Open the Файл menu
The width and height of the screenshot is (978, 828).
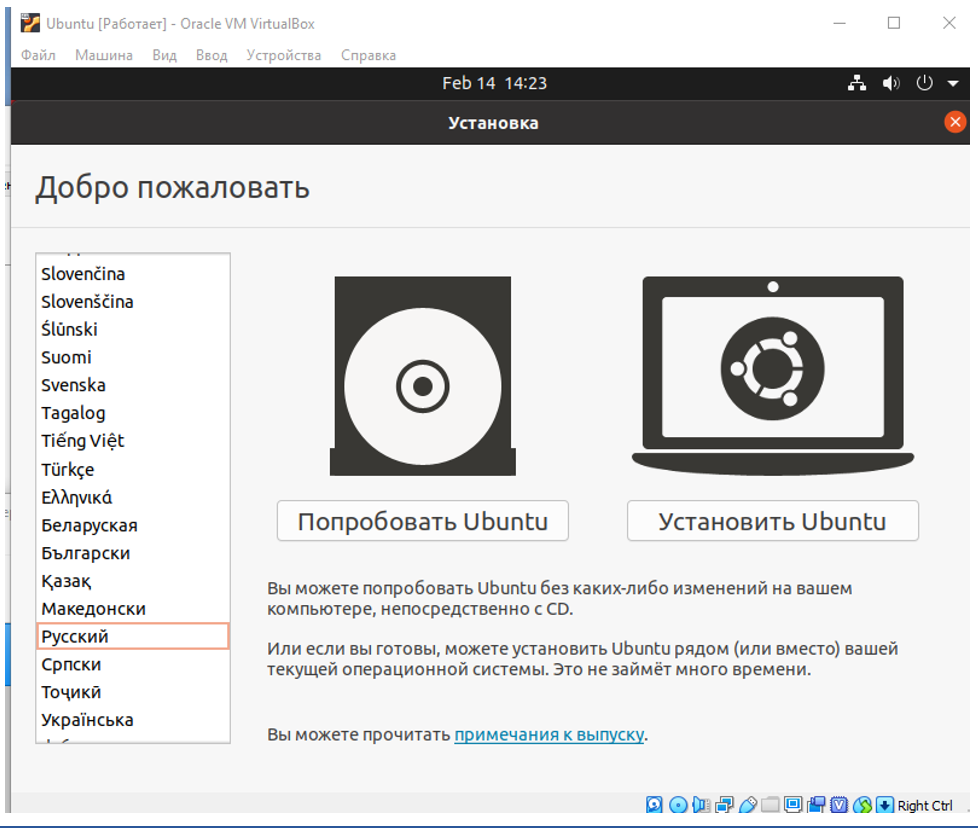point(38,55)
